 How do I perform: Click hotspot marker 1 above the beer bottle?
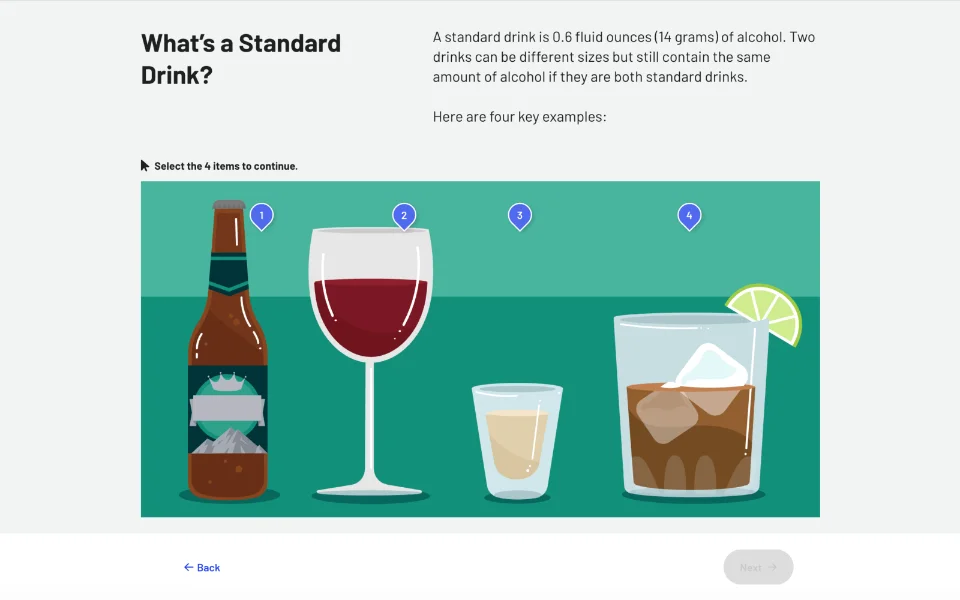[x=261, y=215]
